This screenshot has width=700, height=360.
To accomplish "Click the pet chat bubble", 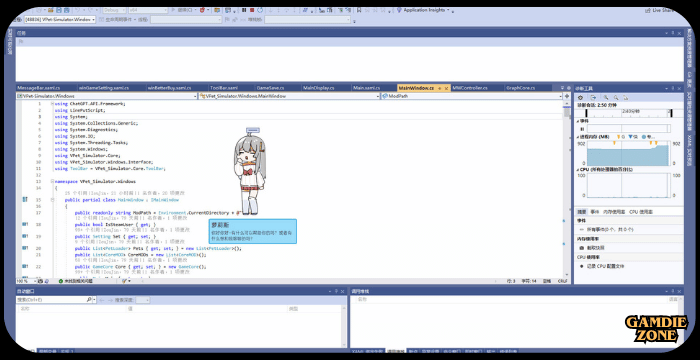I will tap(253, 231).
